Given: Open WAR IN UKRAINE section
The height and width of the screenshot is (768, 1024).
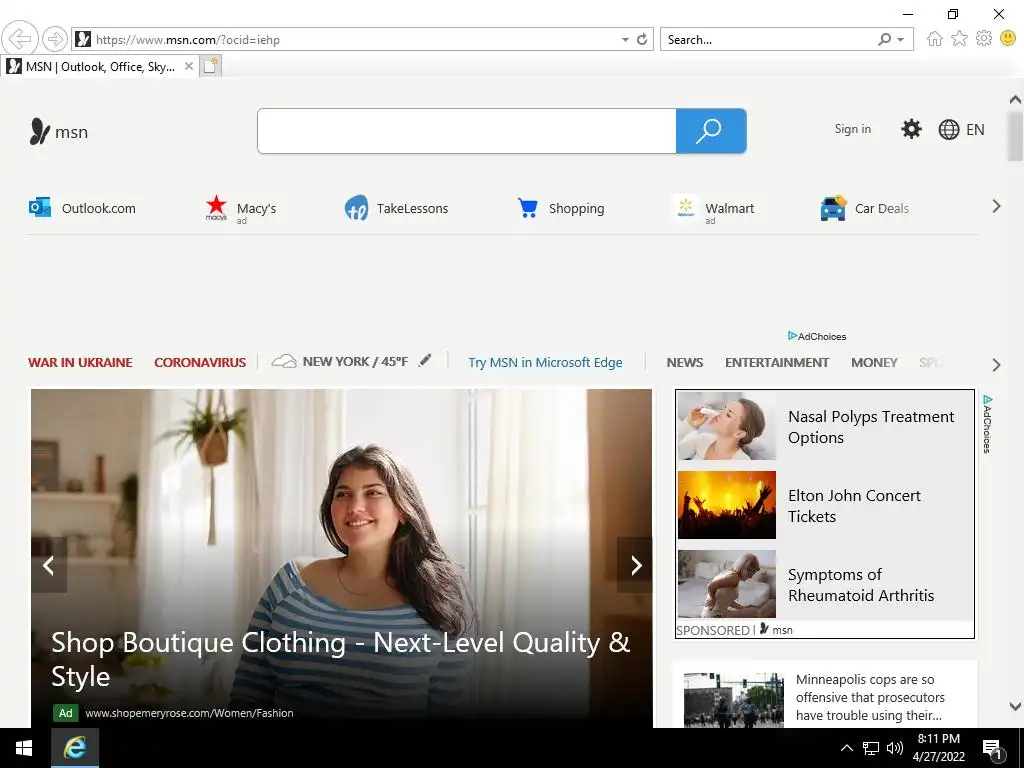Looking at the screenshot, I should [x=80, y=362].
